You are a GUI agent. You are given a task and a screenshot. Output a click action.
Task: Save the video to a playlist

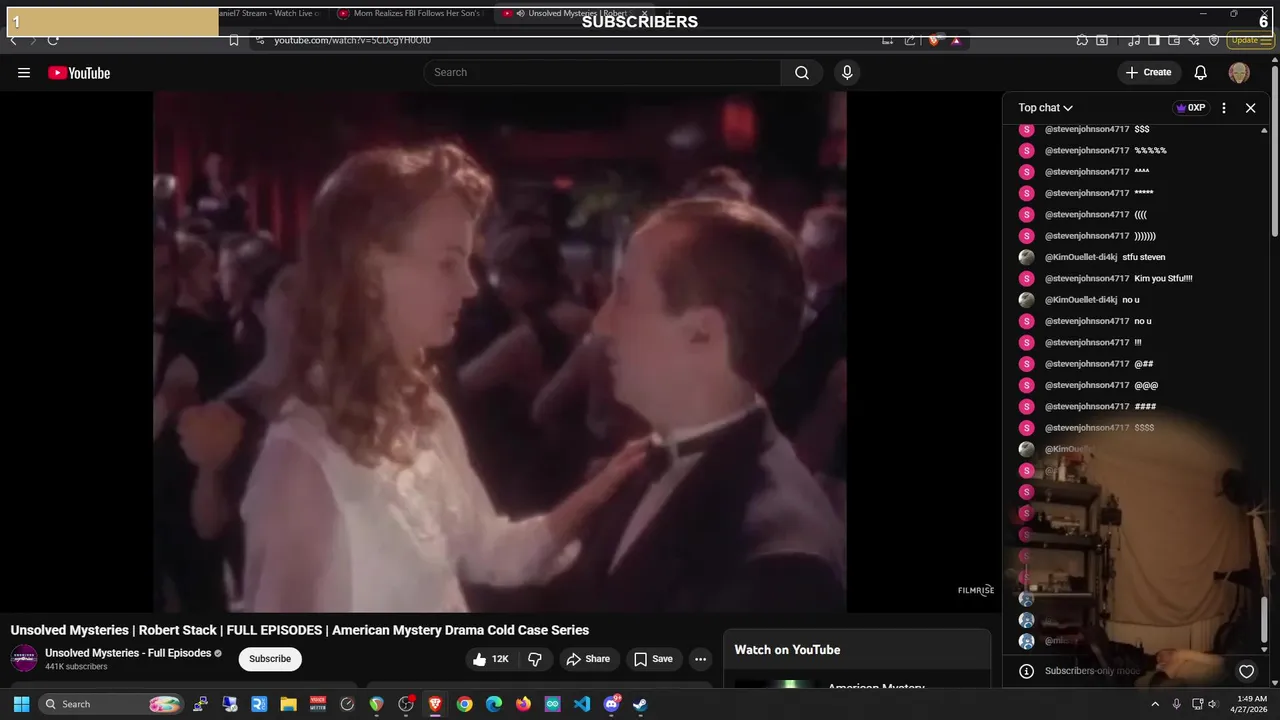click(653, 659)
